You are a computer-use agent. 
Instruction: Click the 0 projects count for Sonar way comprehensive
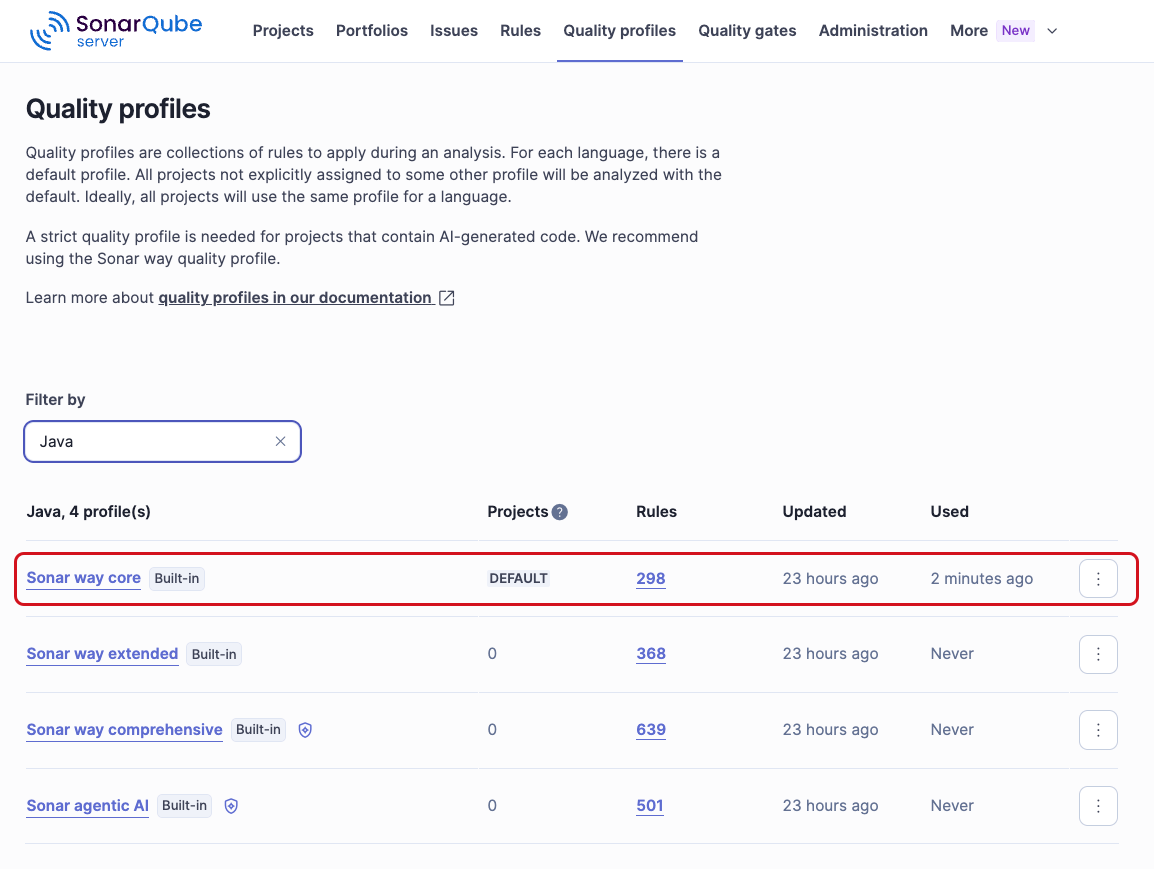pyautogui.click(x=492, y=730)
